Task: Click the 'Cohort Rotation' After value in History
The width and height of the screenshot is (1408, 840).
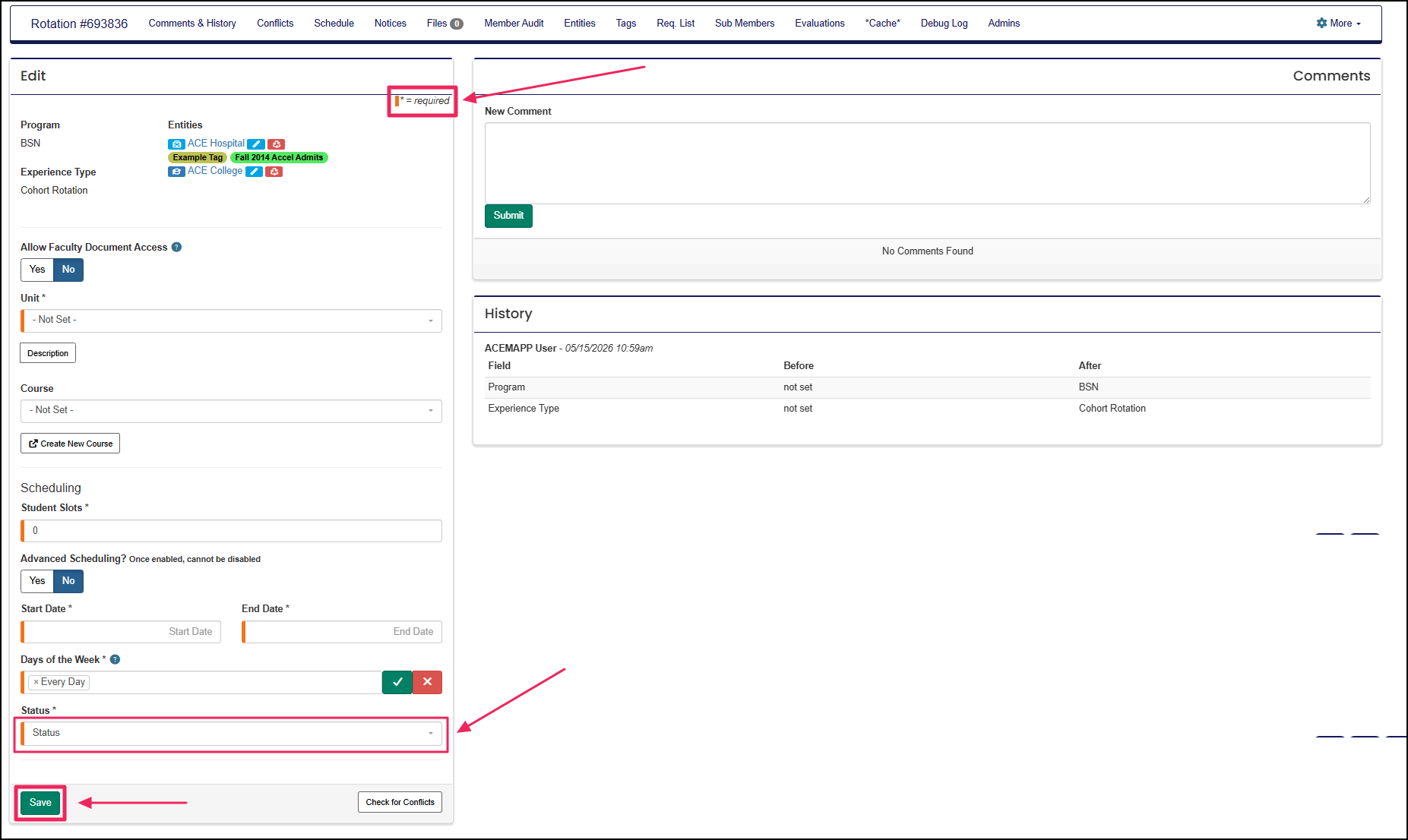Action: (1112, 409)
